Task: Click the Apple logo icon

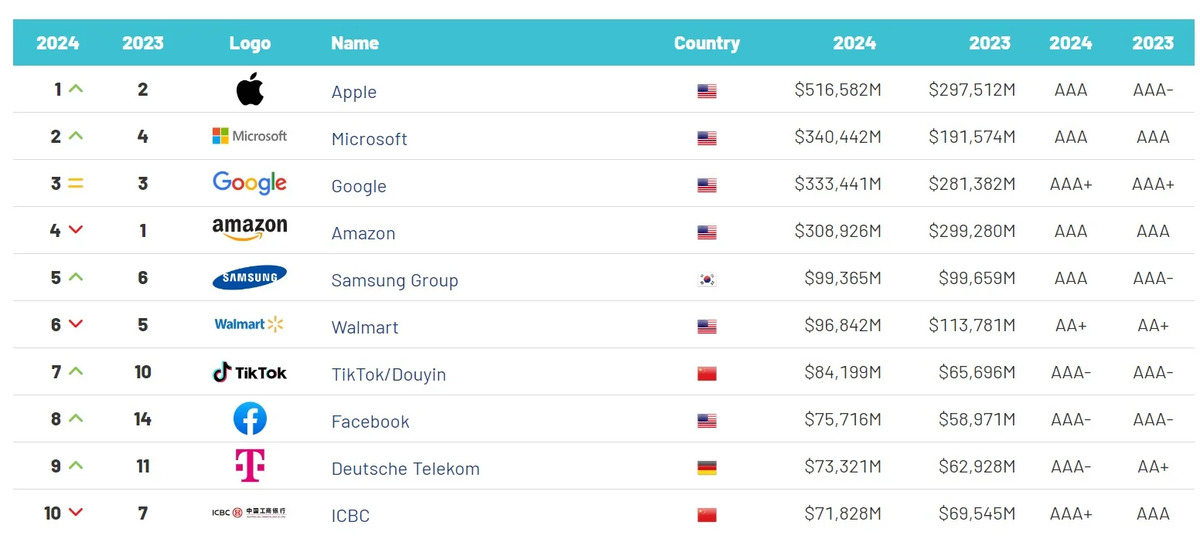Action: coord(250,89)
